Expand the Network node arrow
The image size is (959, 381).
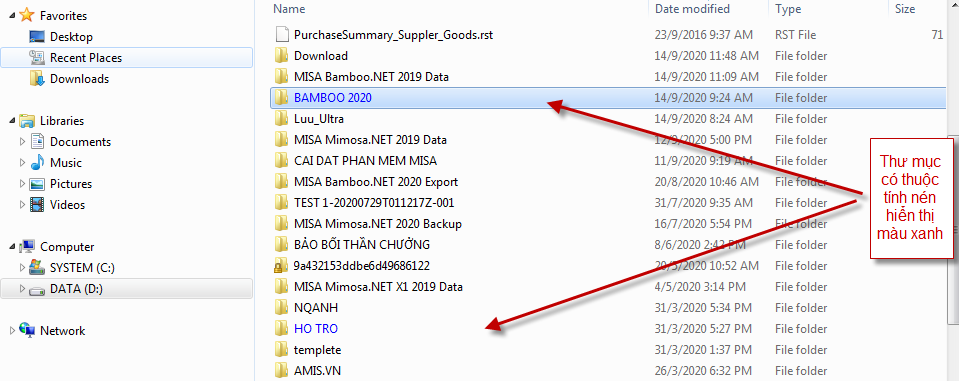coord(13,331)
